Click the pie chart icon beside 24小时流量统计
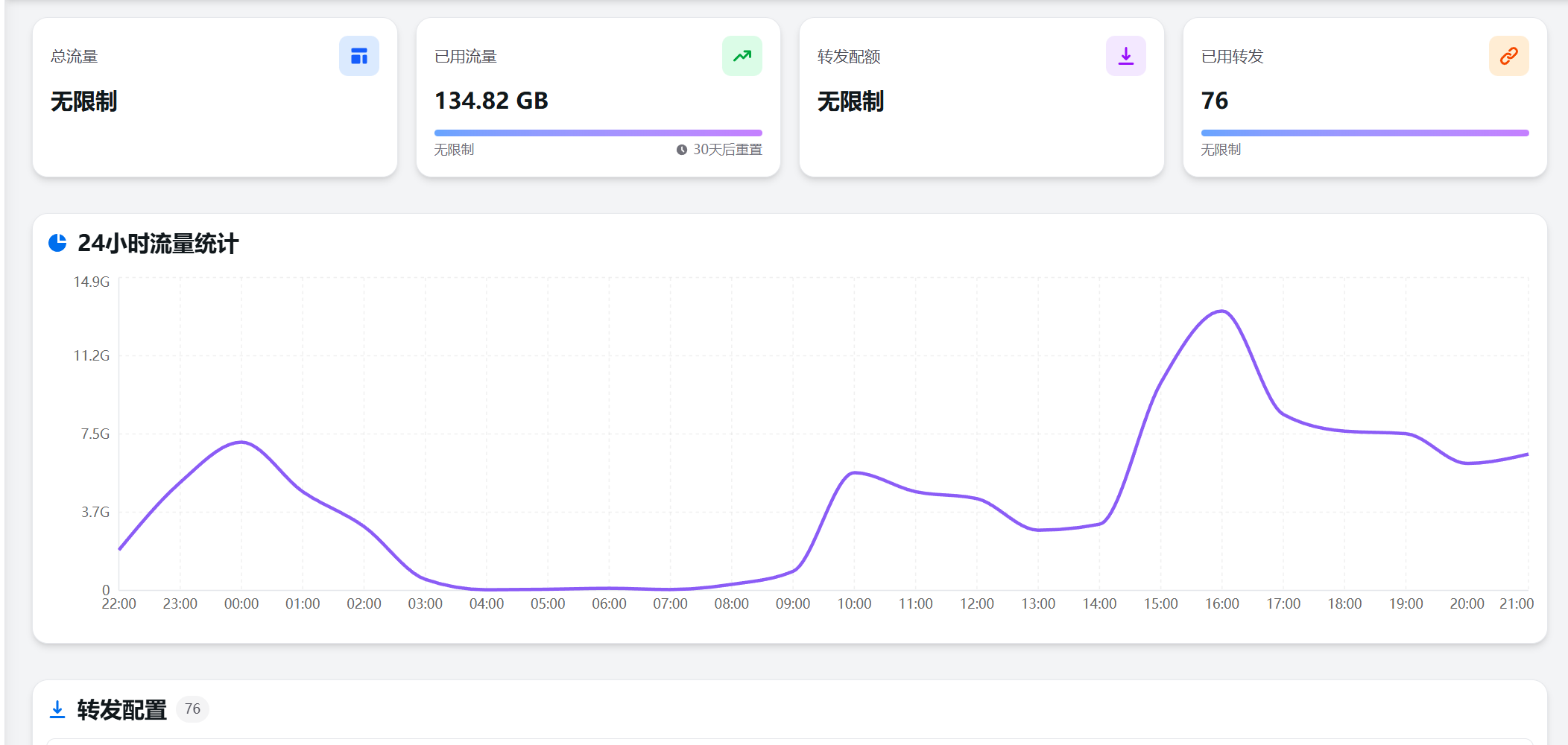This screenshot has width=1568, height=745. (57, 243)
